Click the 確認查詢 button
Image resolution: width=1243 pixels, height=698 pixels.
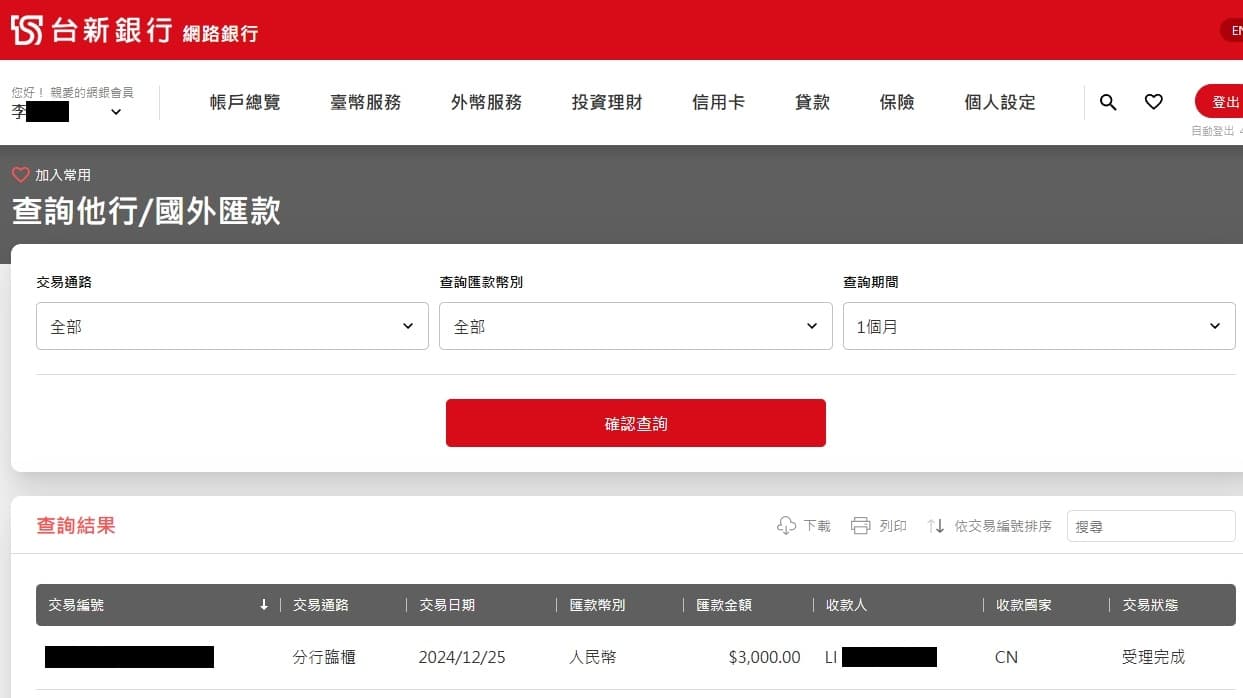tap(636, 423)
